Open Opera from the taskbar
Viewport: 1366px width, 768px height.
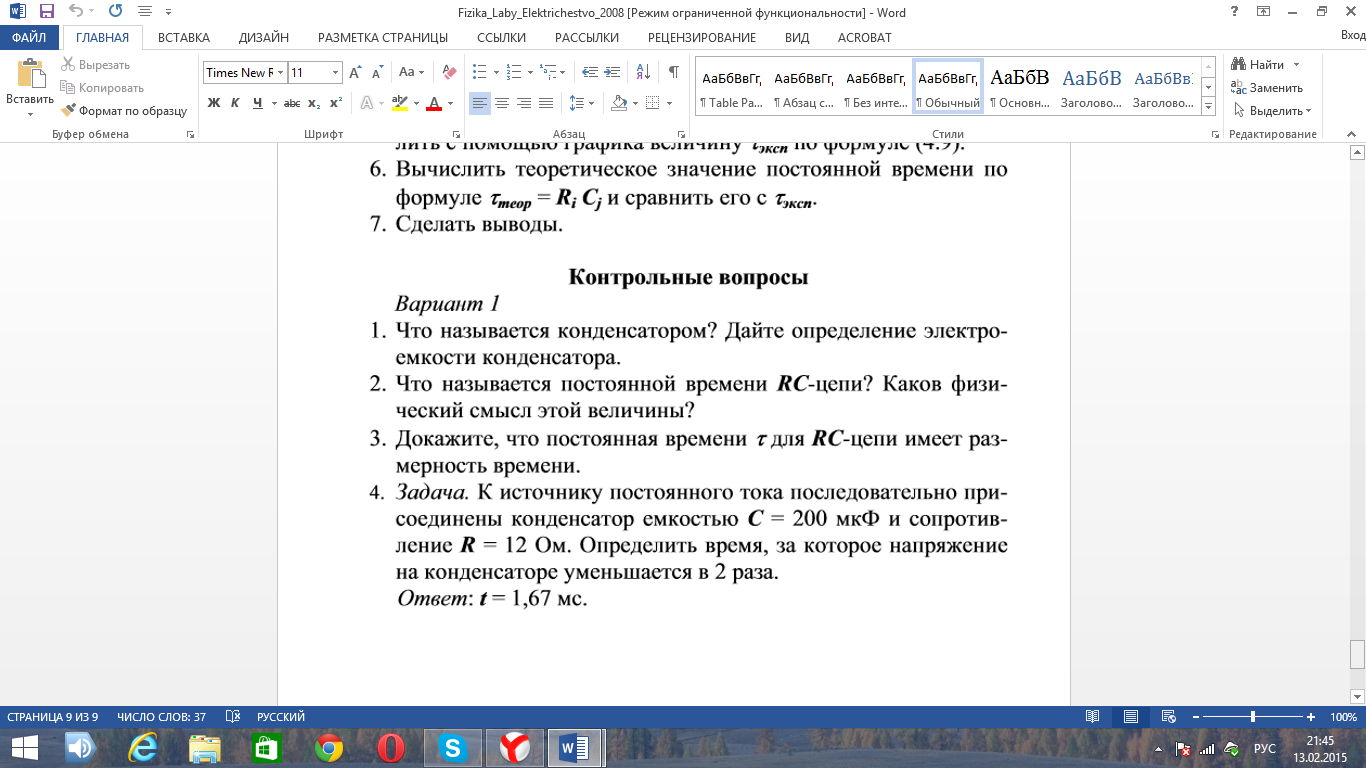click(x=391, y=748)
